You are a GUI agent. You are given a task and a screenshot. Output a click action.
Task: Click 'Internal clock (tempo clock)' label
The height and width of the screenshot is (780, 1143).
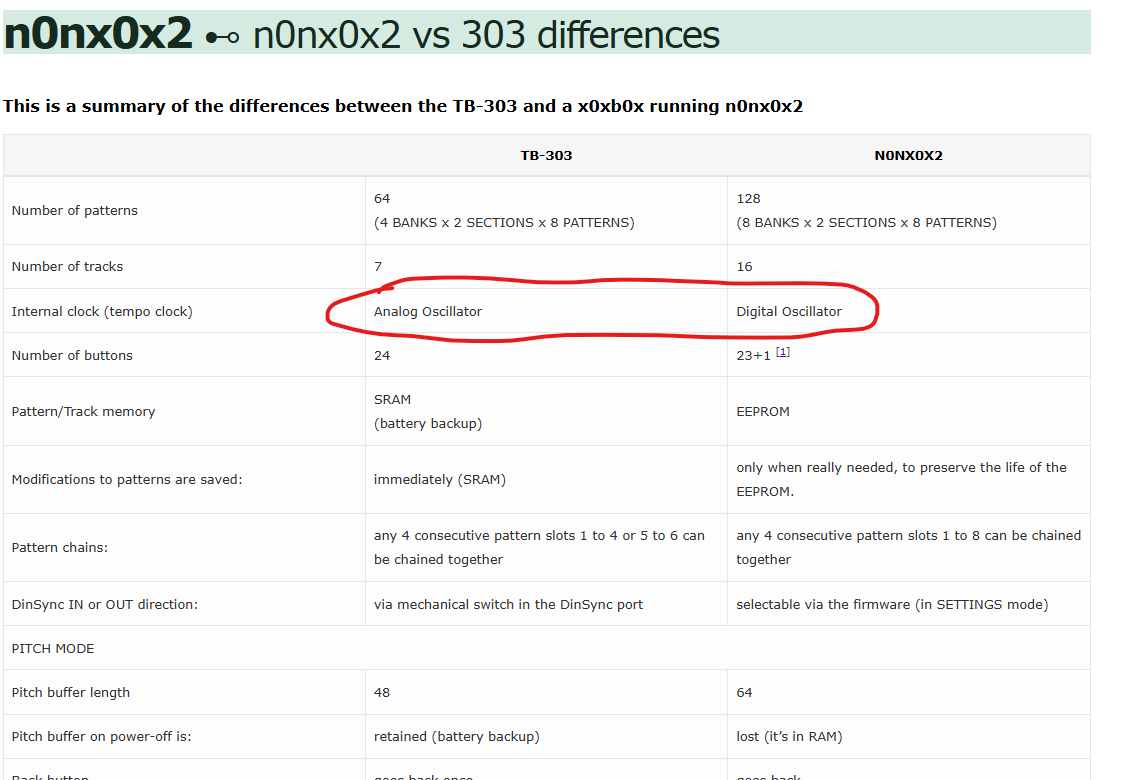(x=102, y=311)
